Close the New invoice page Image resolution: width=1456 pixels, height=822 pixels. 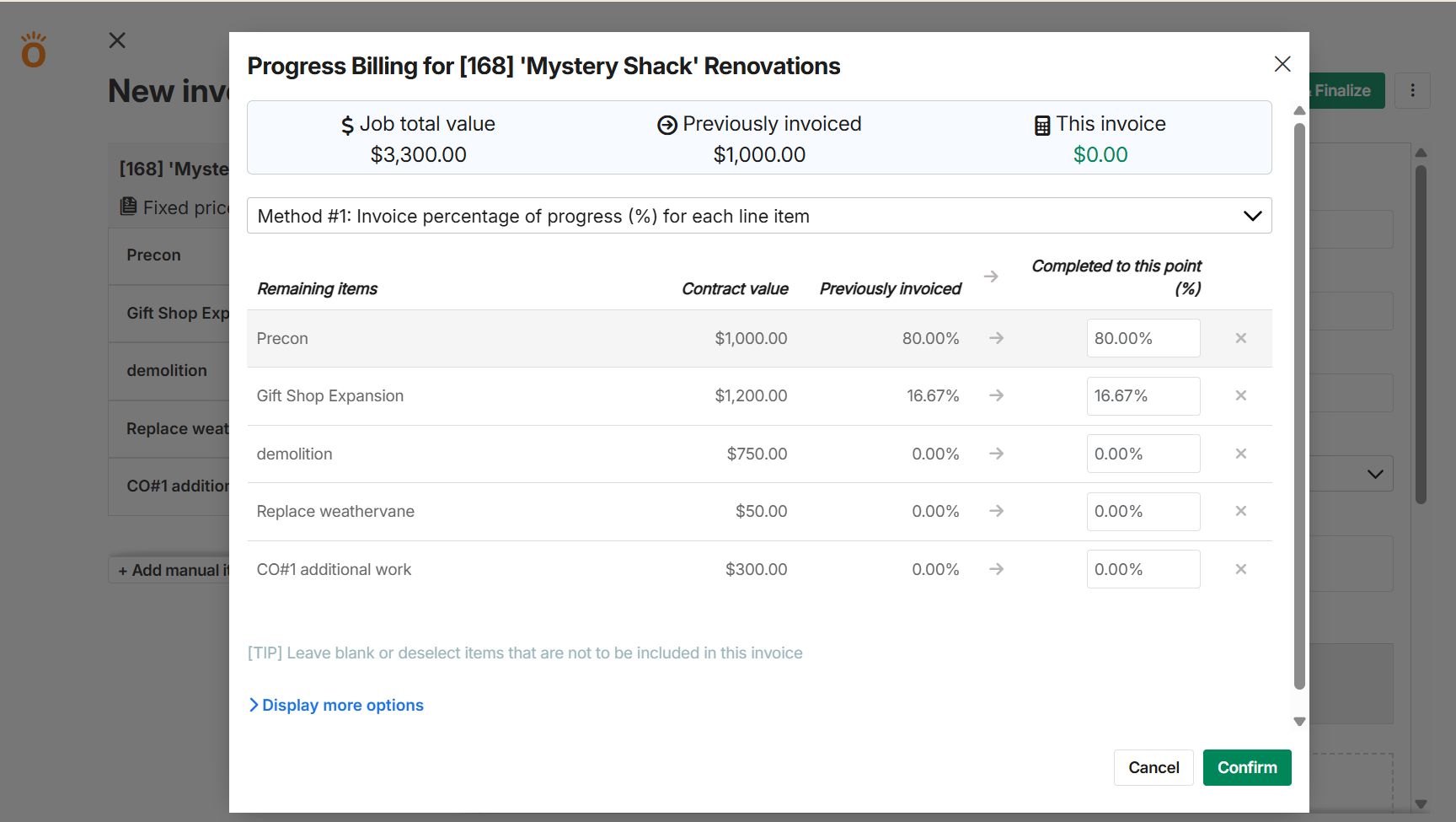(117, 40)
